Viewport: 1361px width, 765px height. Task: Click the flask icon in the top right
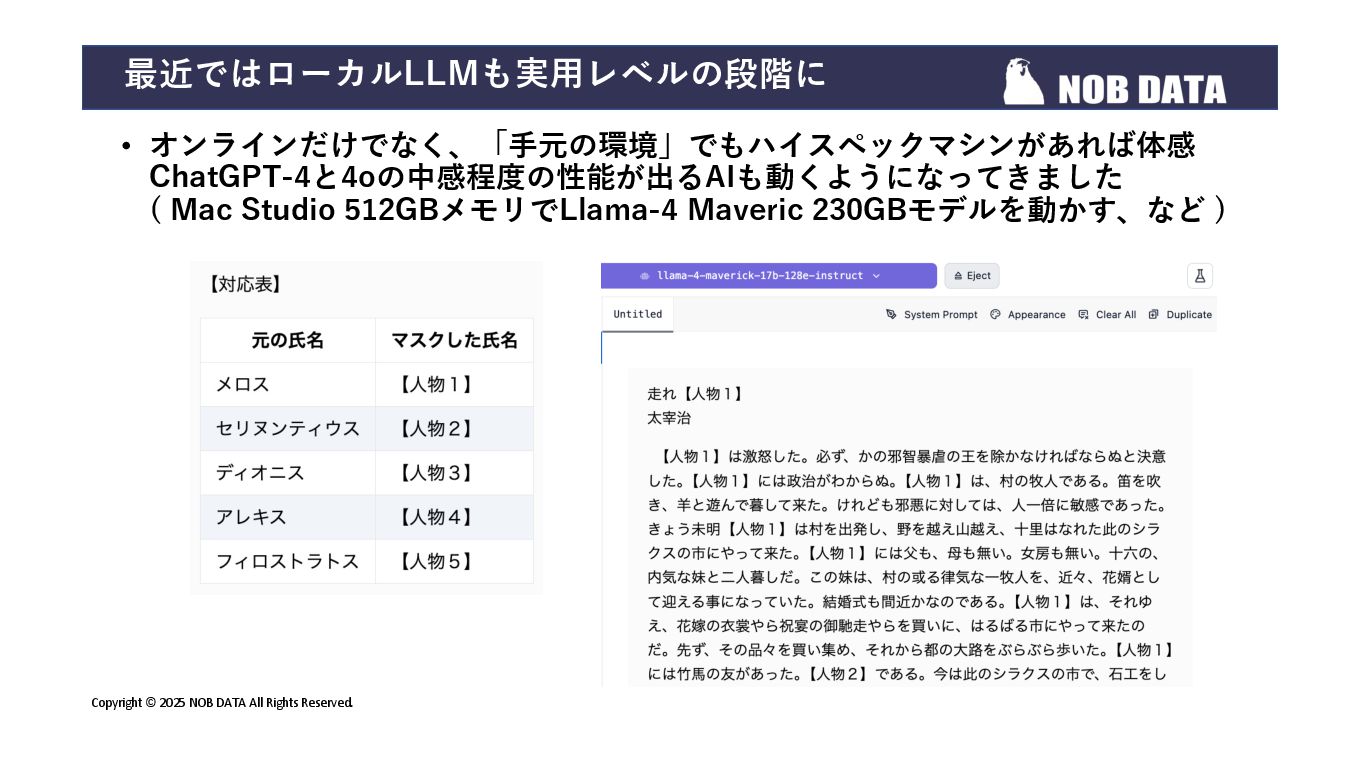click(x=1199, y=276)
